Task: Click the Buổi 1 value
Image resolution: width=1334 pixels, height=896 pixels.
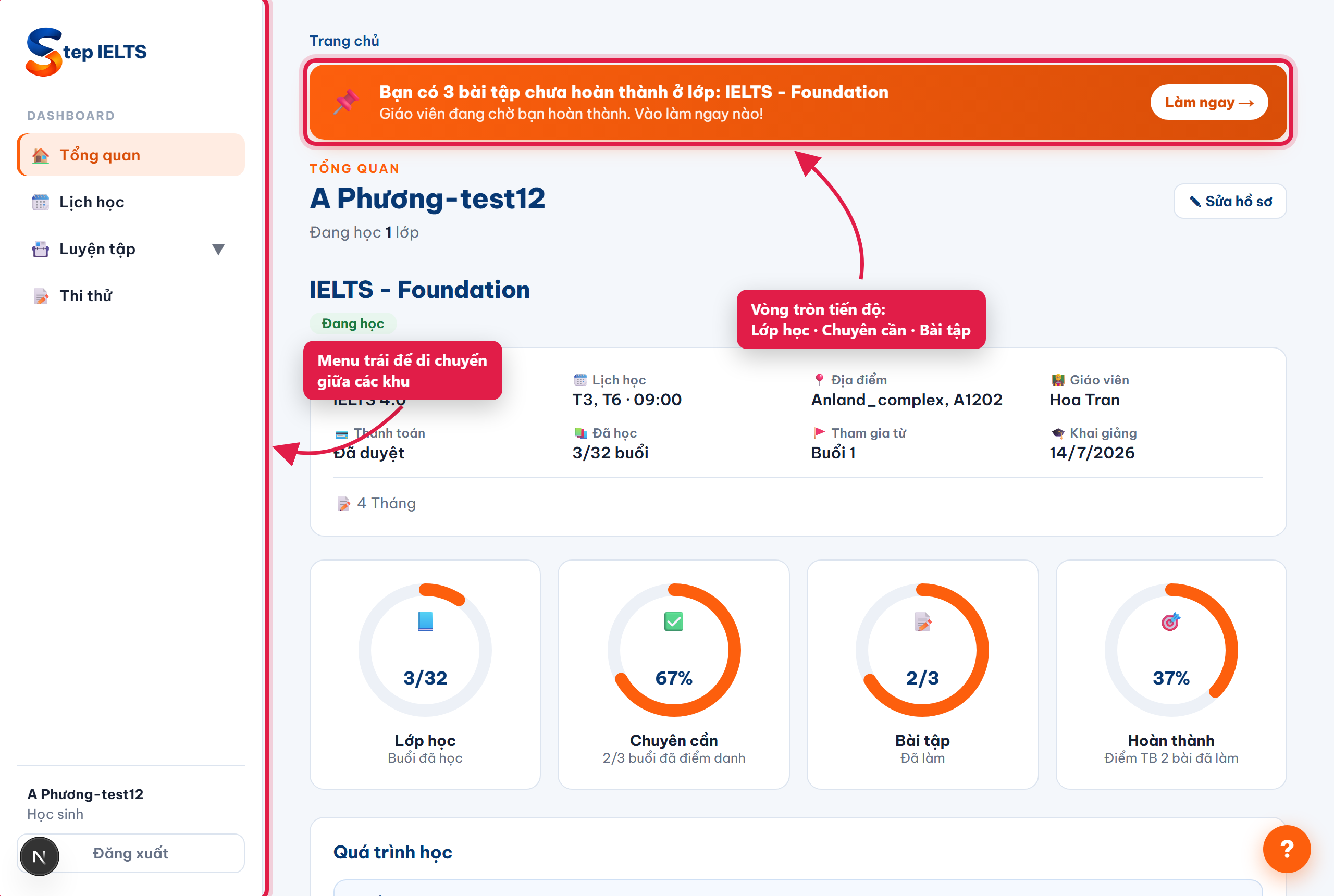Action: 833,453
